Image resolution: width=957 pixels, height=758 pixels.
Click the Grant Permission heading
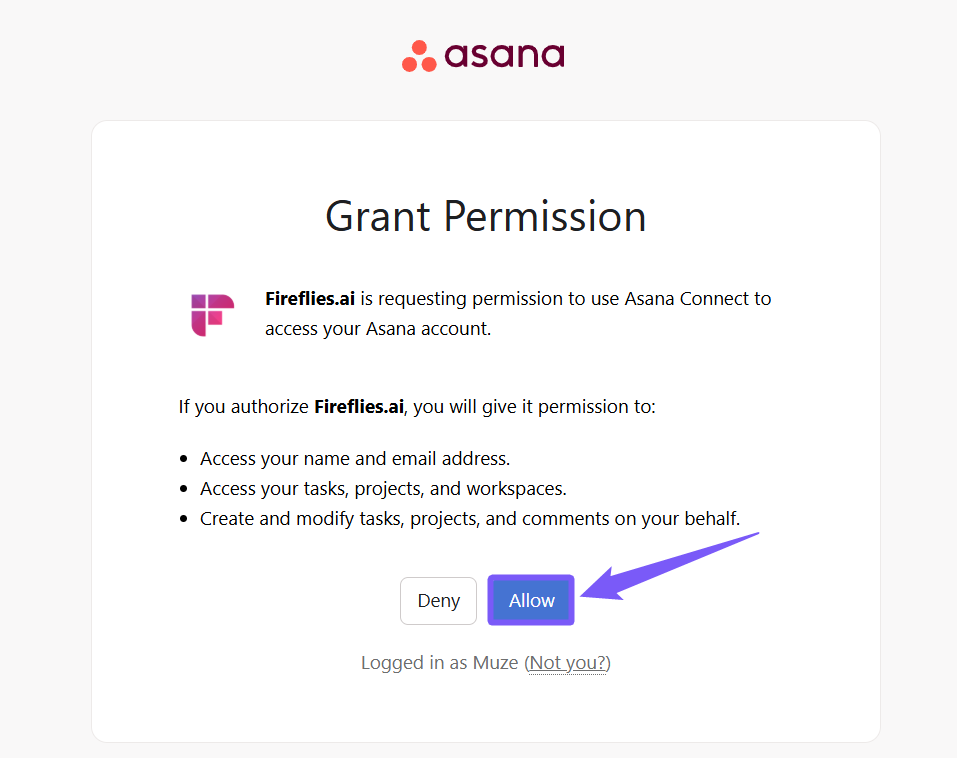point(486,216)
